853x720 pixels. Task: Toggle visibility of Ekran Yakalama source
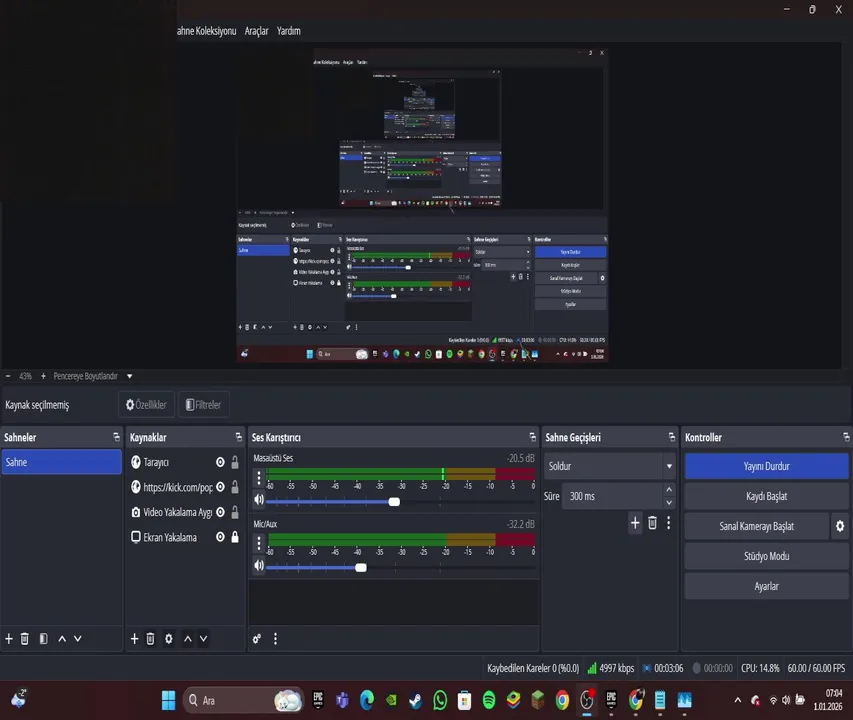tap(220, 537)
